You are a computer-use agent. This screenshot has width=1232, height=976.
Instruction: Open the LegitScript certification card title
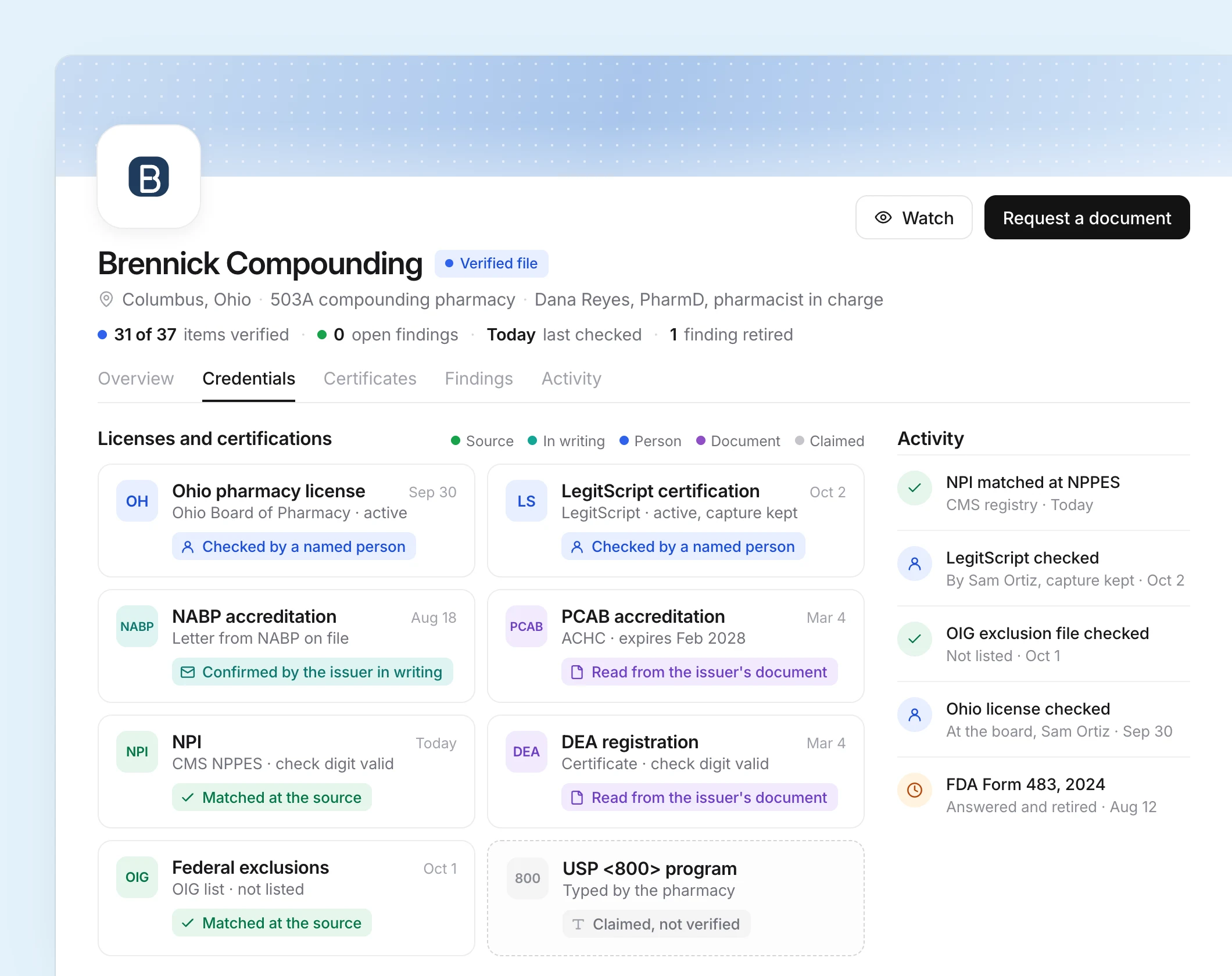660,491
